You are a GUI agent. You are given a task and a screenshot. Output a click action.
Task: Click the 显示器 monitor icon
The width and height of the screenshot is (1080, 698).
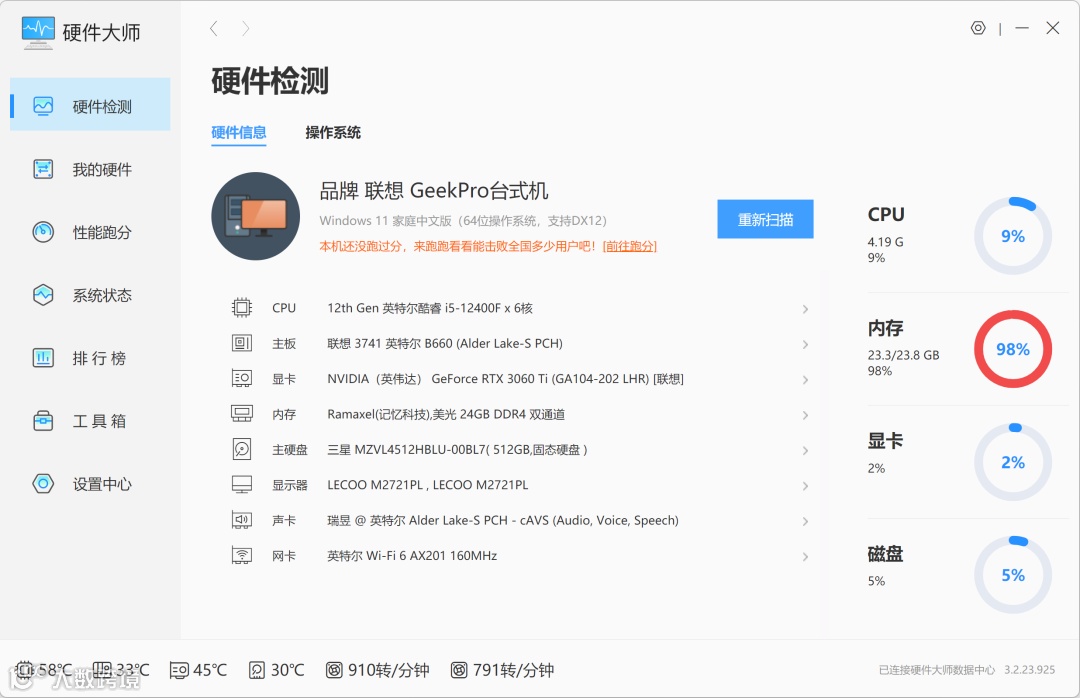point(242,484)
